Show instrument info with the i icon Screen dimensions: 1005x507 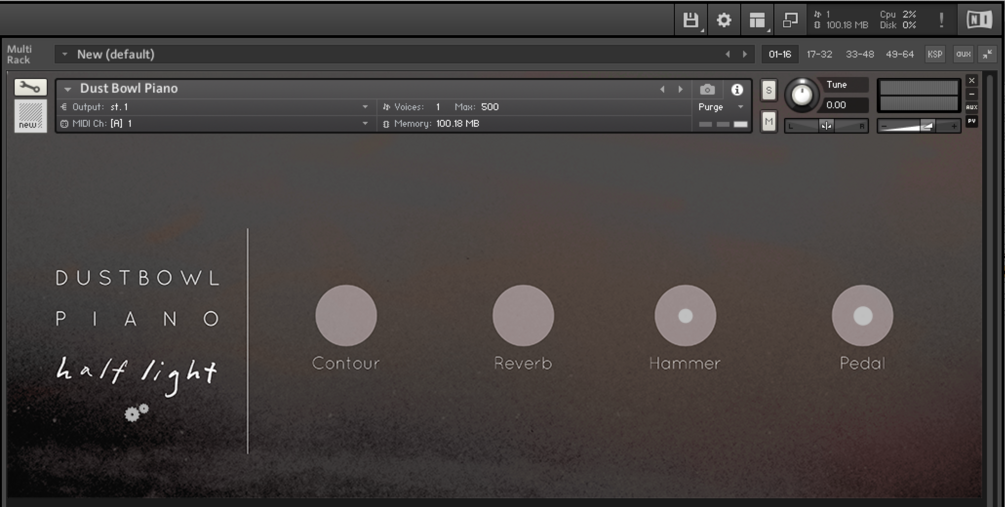click(737, 89)
